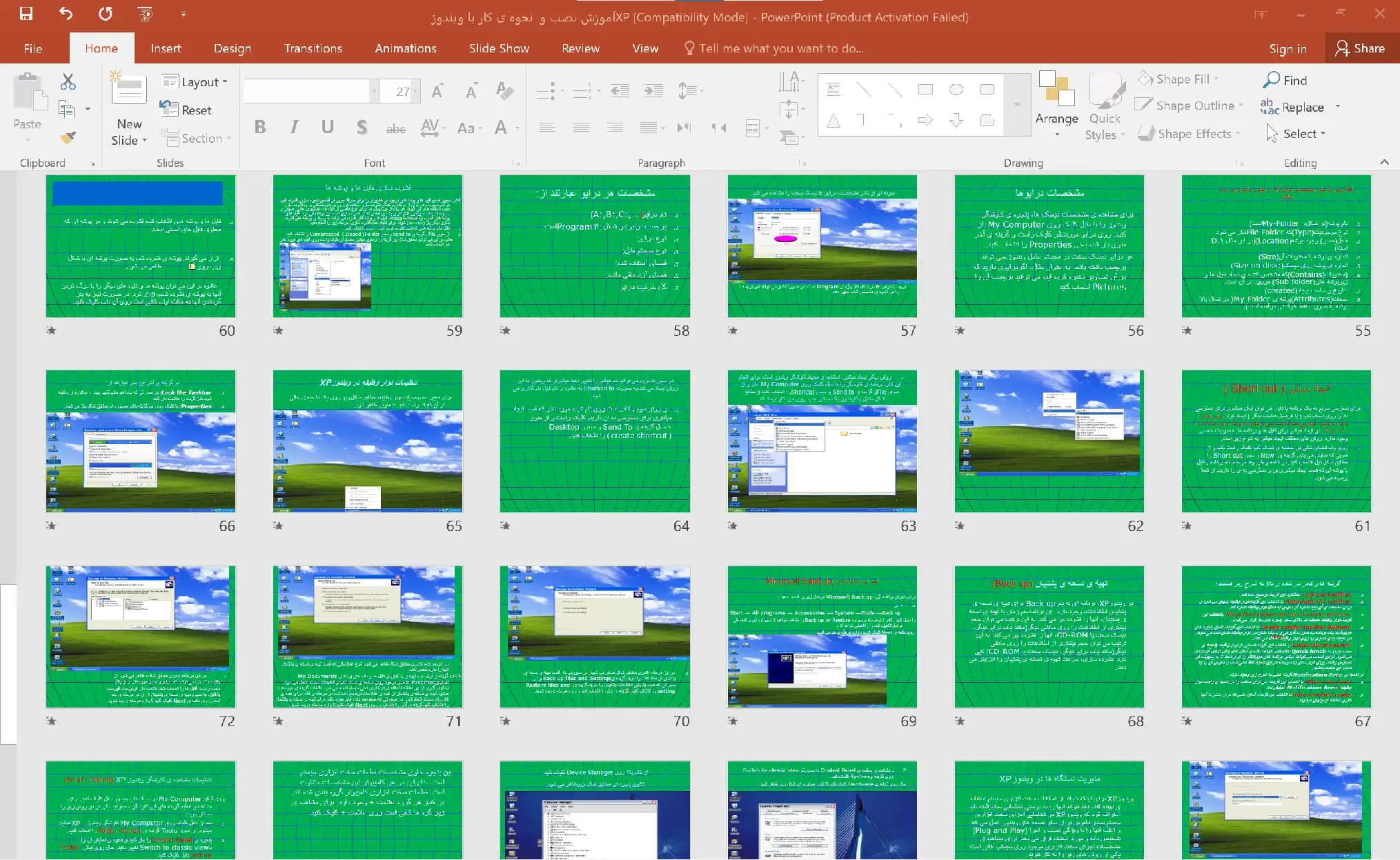Select the Format Painter brush icon
Viewport: 1400px width, 860px height.
pos(68,137)
